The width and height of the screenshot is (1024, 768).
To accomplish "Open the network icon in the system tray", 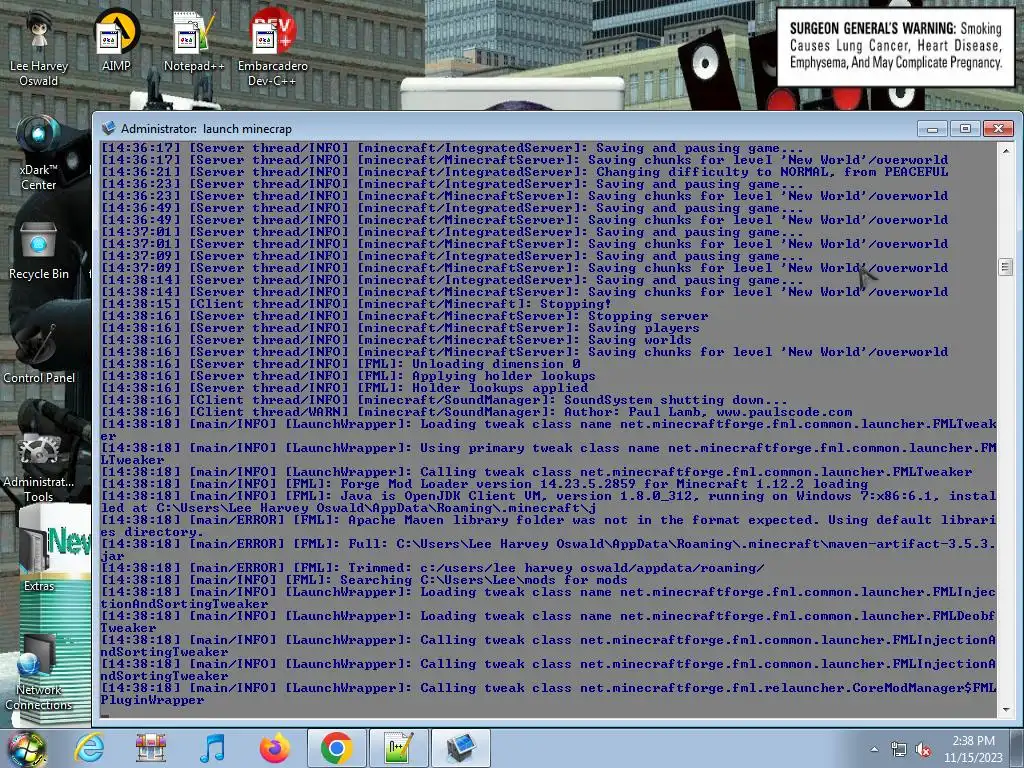I will 899,750.
